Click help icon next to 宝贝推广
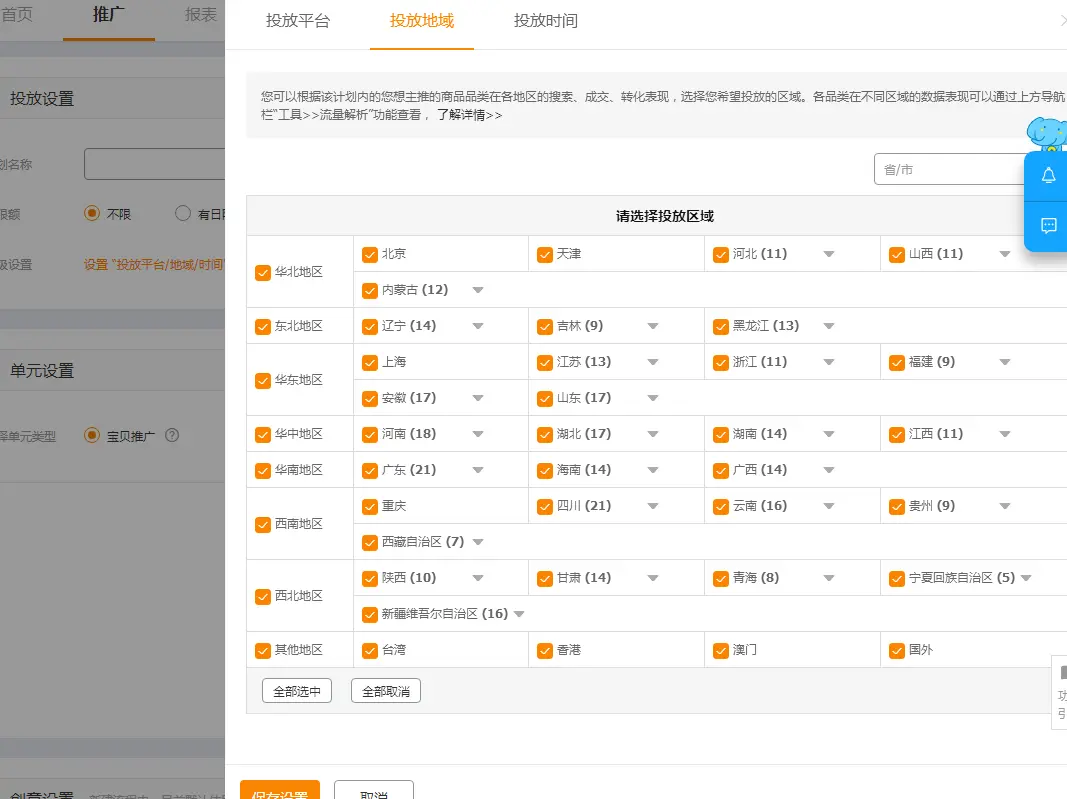This screenshot has width=1067, height=799. [172, 435]
